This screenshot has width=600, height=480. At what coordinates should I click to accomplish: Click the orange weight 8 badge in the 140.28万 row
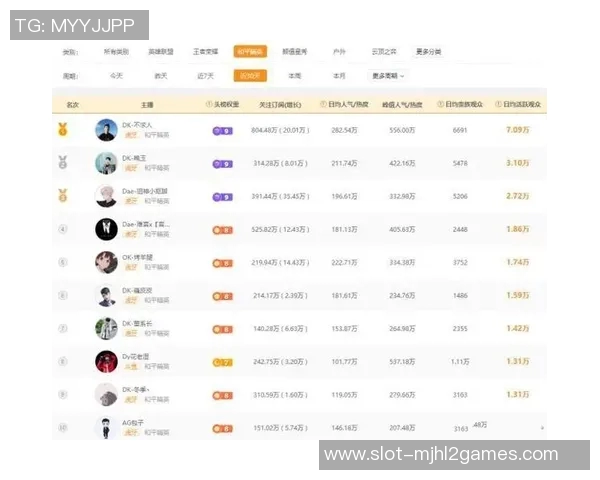click(223, 329)
